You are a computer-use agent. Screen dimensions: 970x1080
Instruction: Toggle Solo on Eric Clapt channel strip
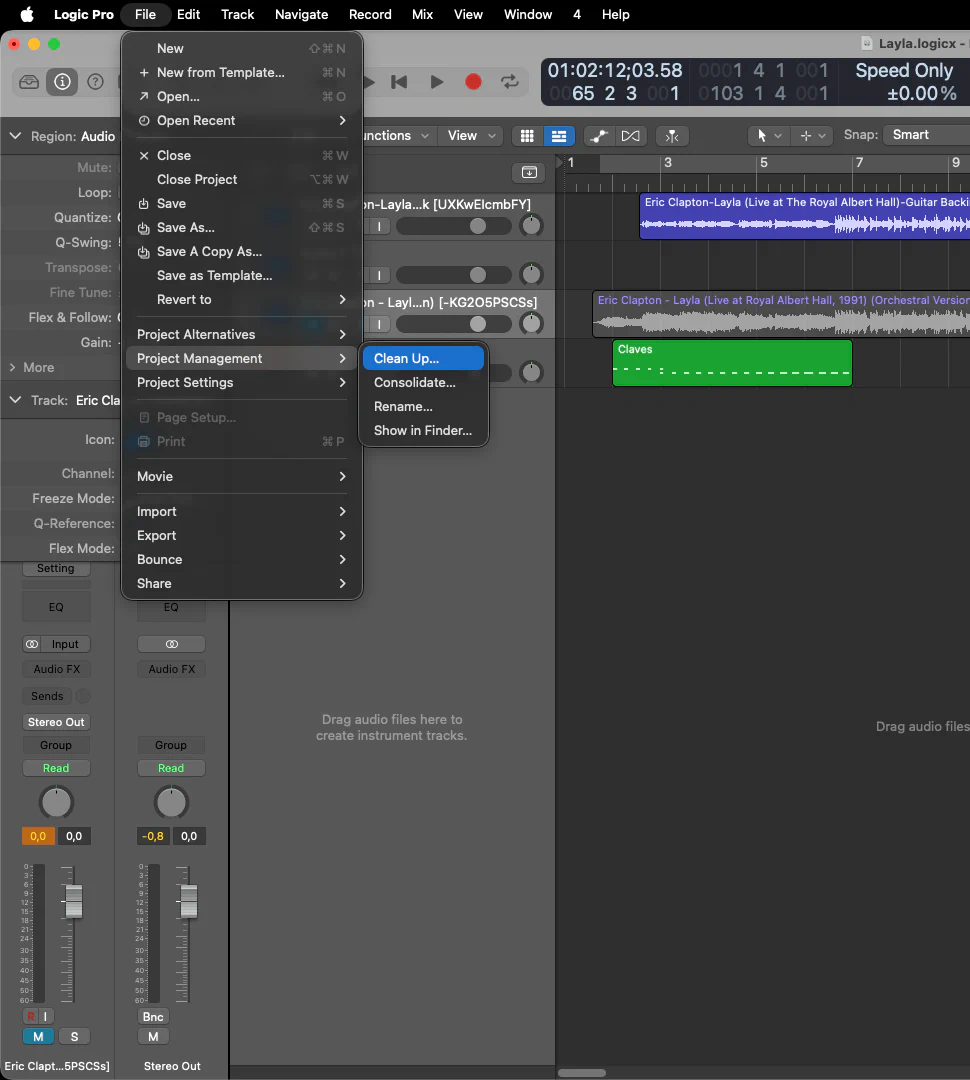pyautogui.click(x=74, y=1037)
